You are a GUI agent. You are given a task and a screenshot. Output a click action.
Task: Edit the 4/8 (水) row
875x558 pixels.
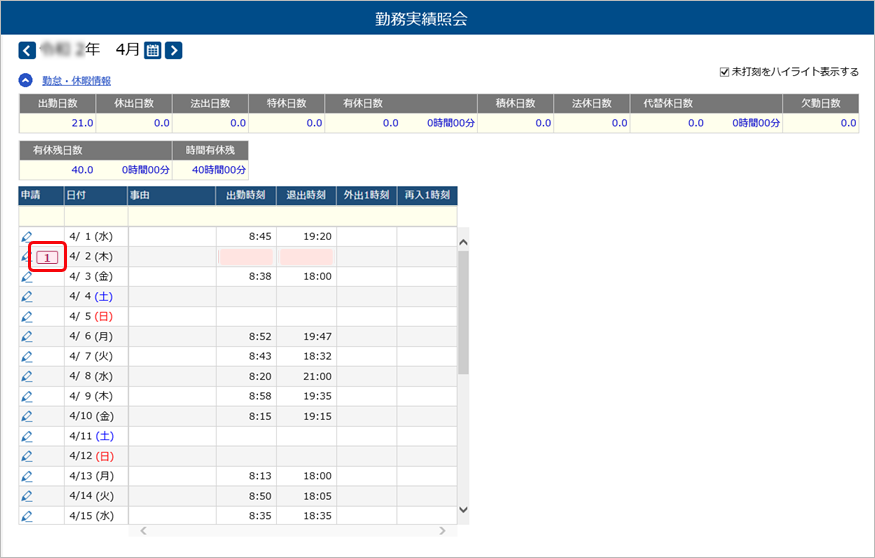(x=26, y=377)
